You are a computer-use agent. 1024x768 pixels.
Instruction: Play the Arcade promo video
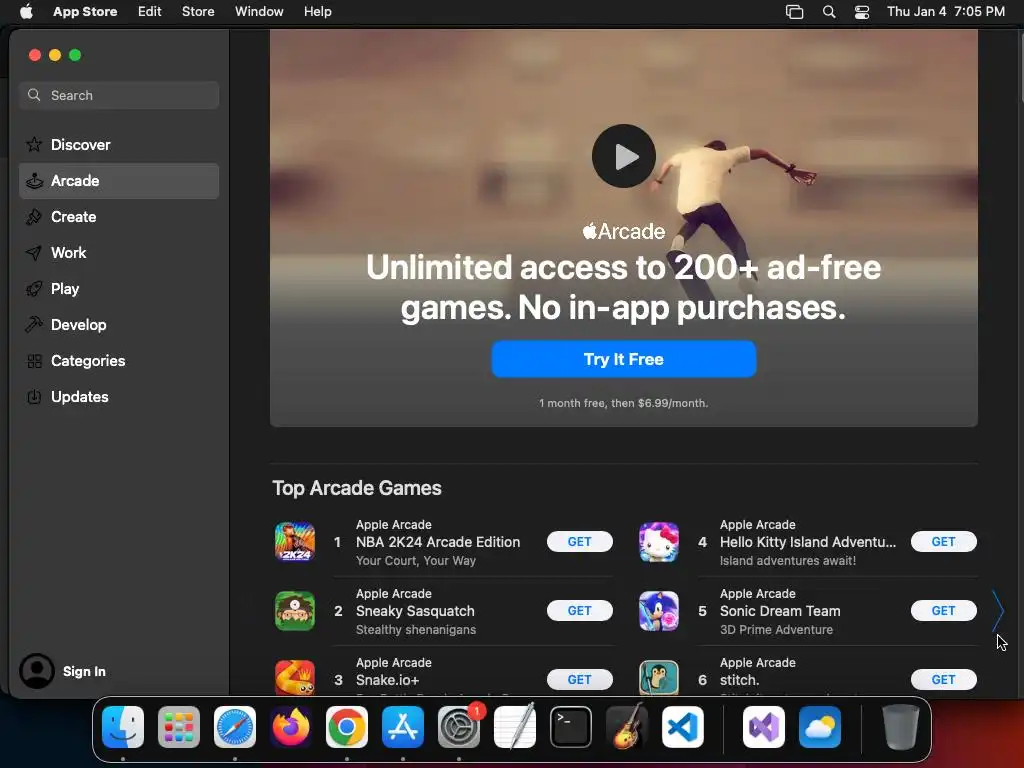(624, 156)
